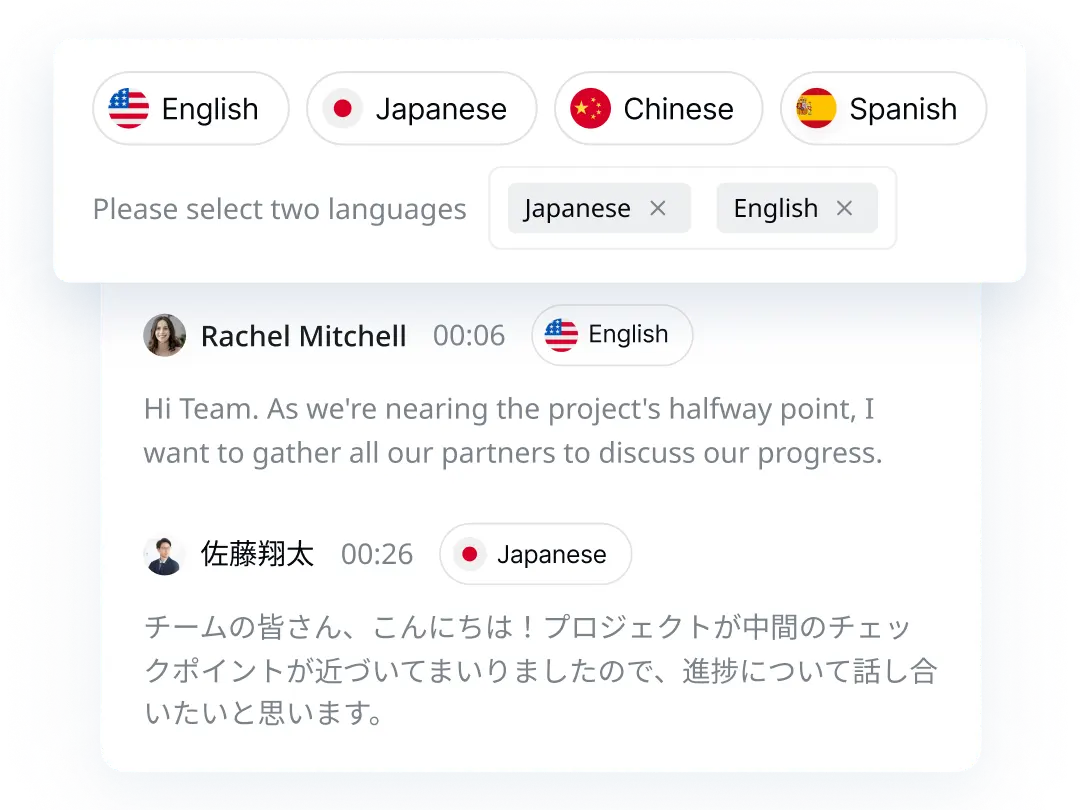The width and height of the screenshot is (1080, 810).
Task: Select the Japanese language chip
Action: coord(422,108)
